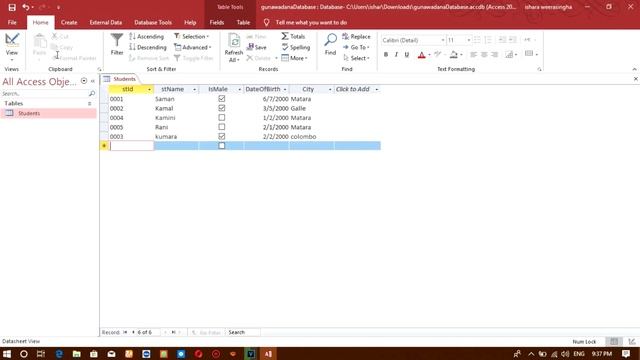Switch to Database Tools tab
Viewport: 640px width, 360px height.
pos(153,22)
